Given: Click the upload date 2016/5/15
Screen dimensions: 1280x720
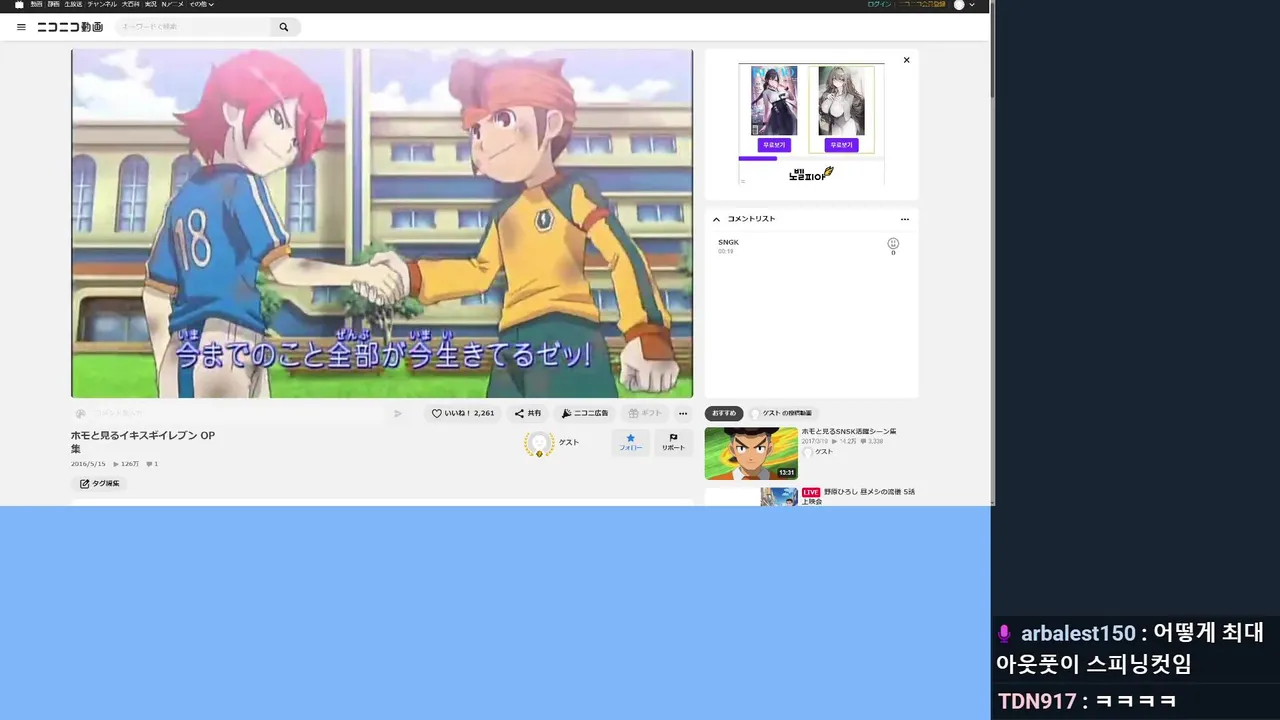Looking at the screenshot, I should 88,464.
